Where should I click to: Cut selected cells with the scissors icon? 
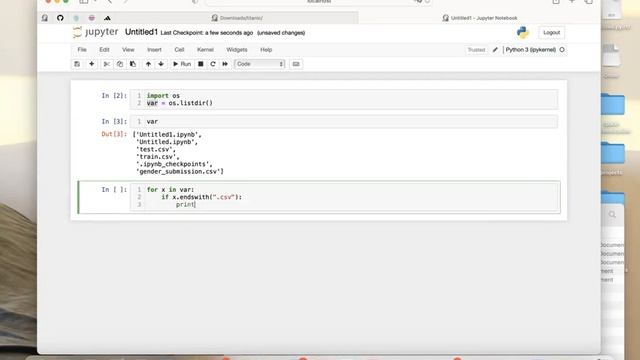[x=107, y=64]
